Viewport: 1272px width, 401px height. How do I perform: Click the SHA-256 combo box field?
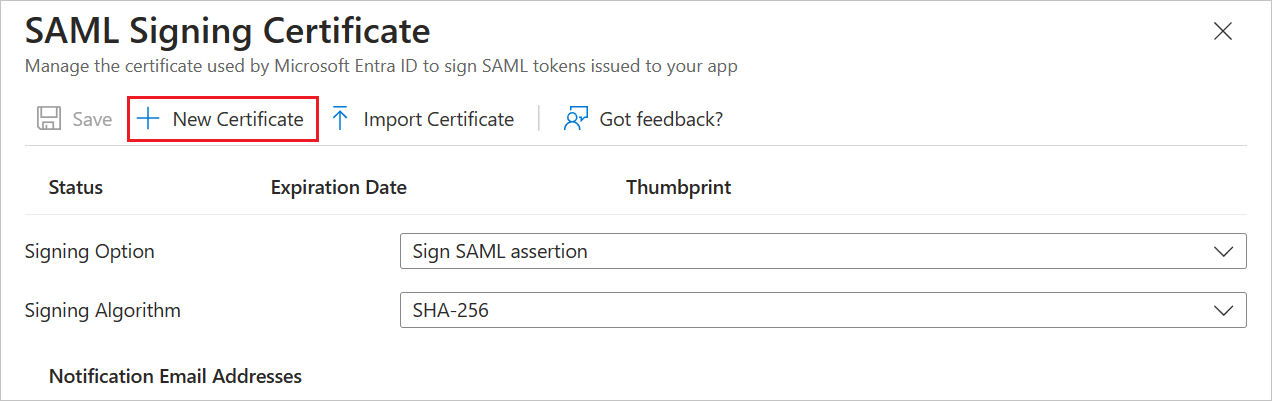click(800, 310)
